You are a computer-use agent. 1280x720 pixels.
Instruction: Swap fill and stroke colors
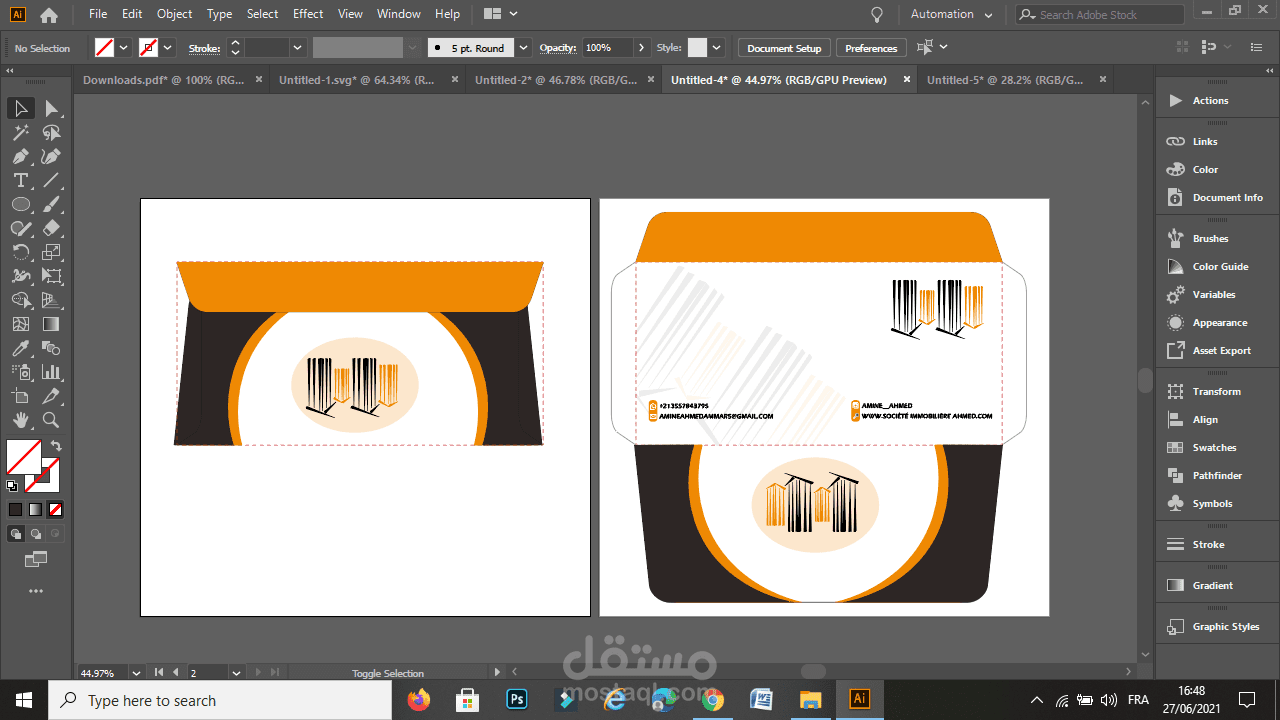click(56, 446)
